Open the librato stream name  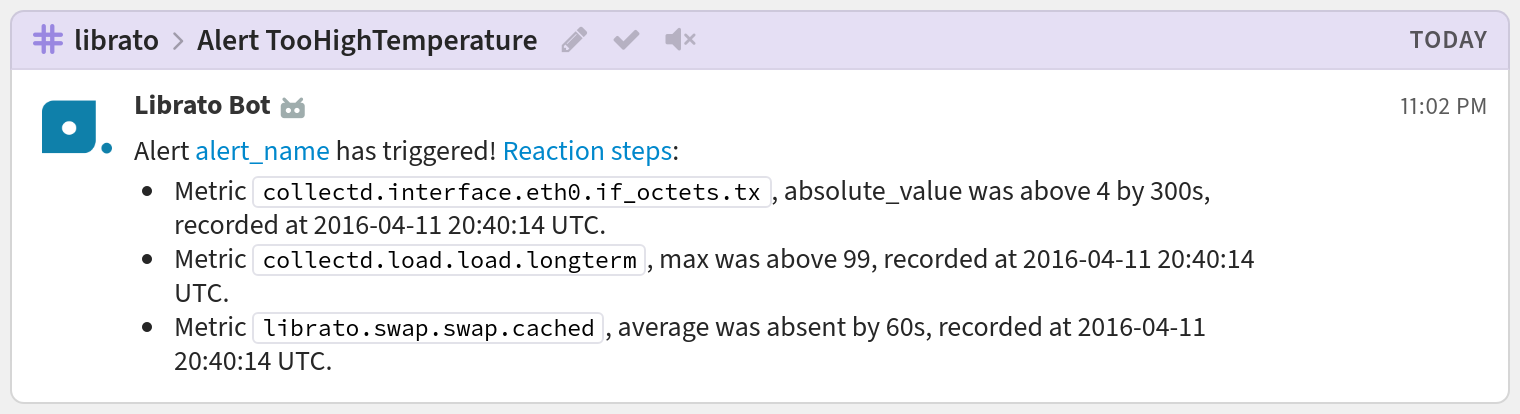coord(117,41)
